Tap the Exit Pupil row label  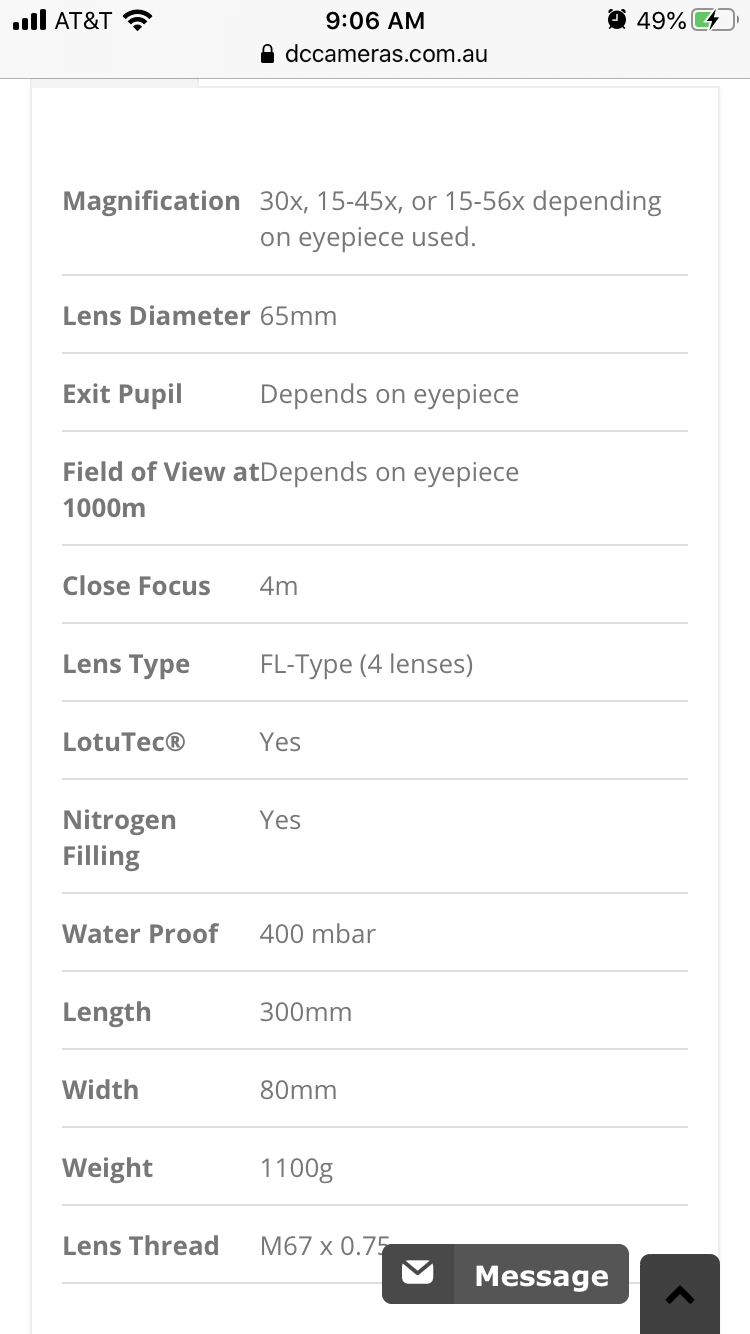(x=122, y=394)
